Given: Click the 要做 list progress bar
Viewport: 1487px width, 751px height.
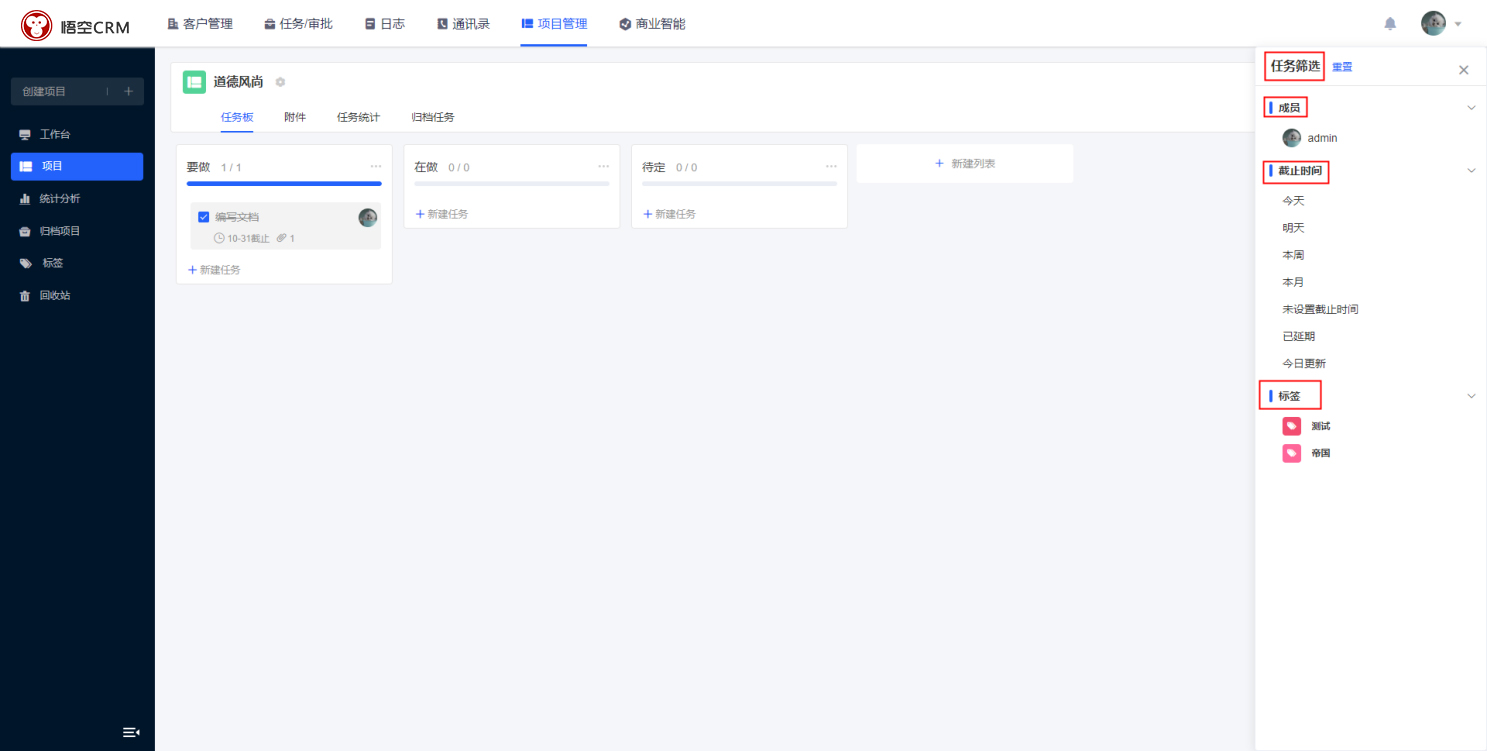Looking at the screenshot, I should click(x=284, y=184).
